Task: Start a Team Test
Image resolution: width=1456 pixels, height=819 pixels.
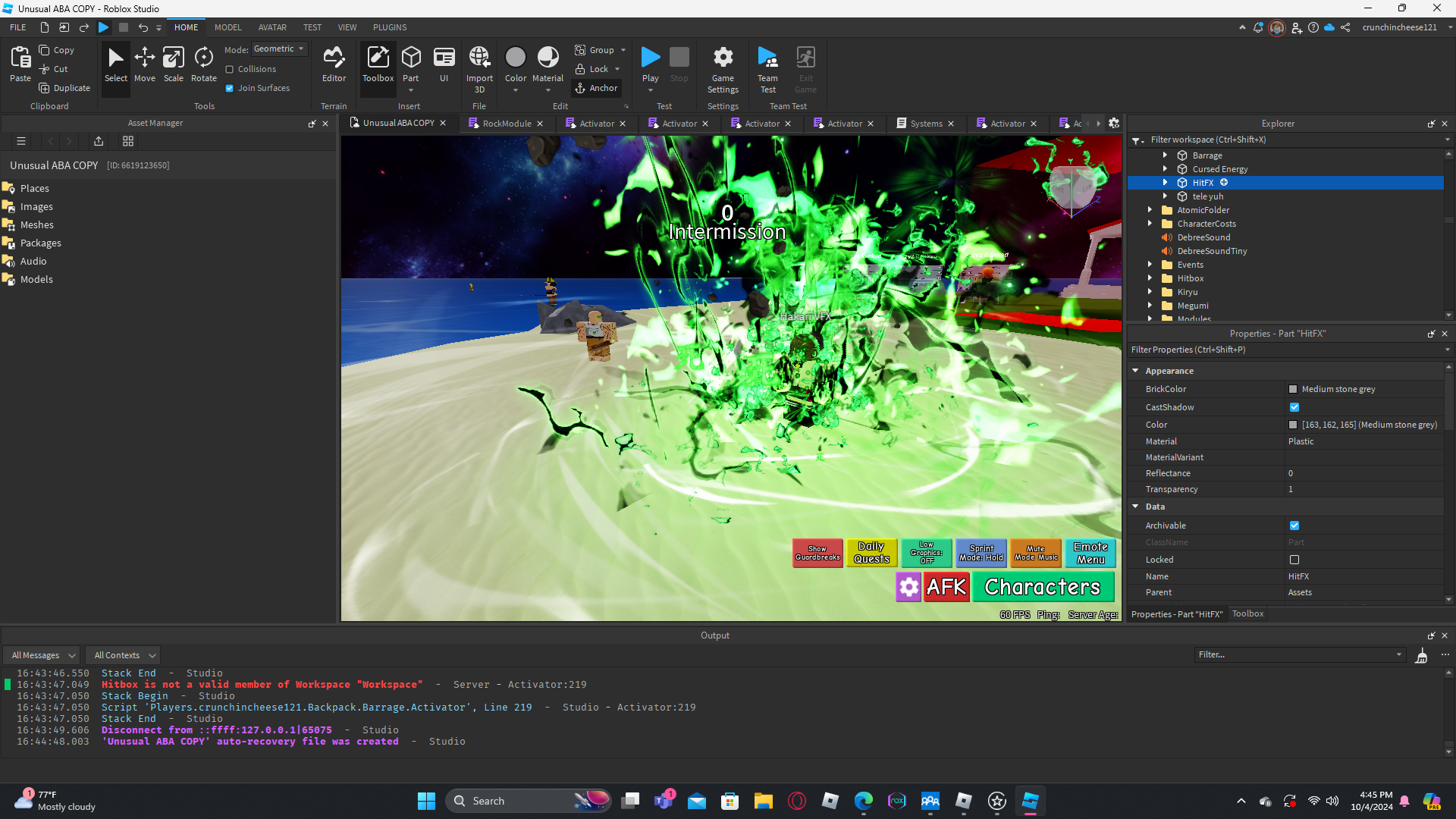Action: (x=767, y=69)
